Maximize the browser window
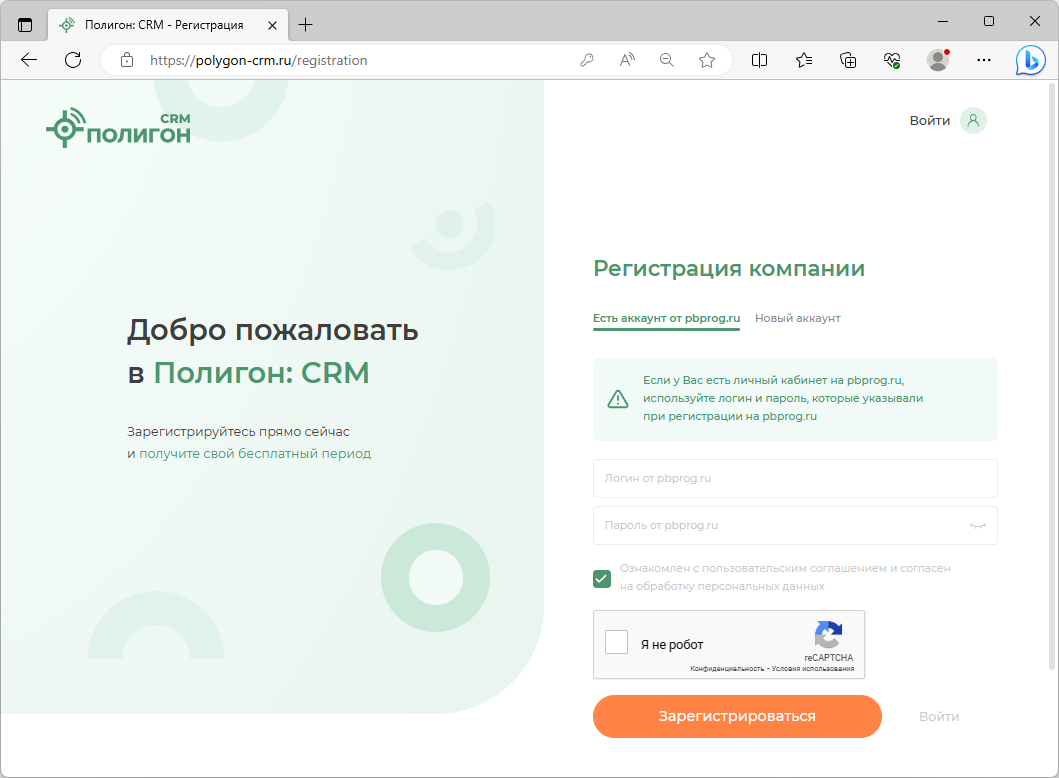The height and width of the screenshot is (778, 1059). click(989, 22)
